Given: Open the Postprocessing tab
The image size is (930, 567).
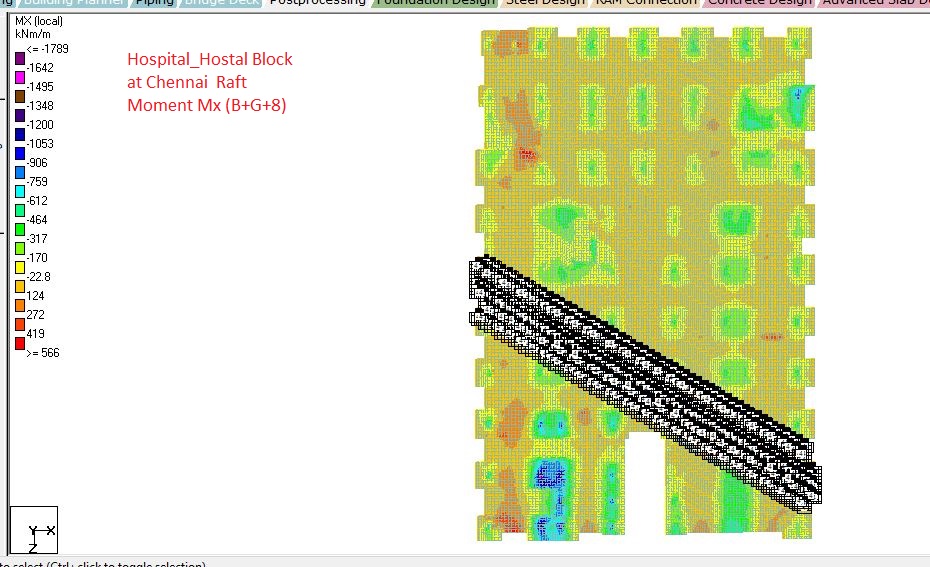Looking at the screenshot, I should (x=318, y=3).
